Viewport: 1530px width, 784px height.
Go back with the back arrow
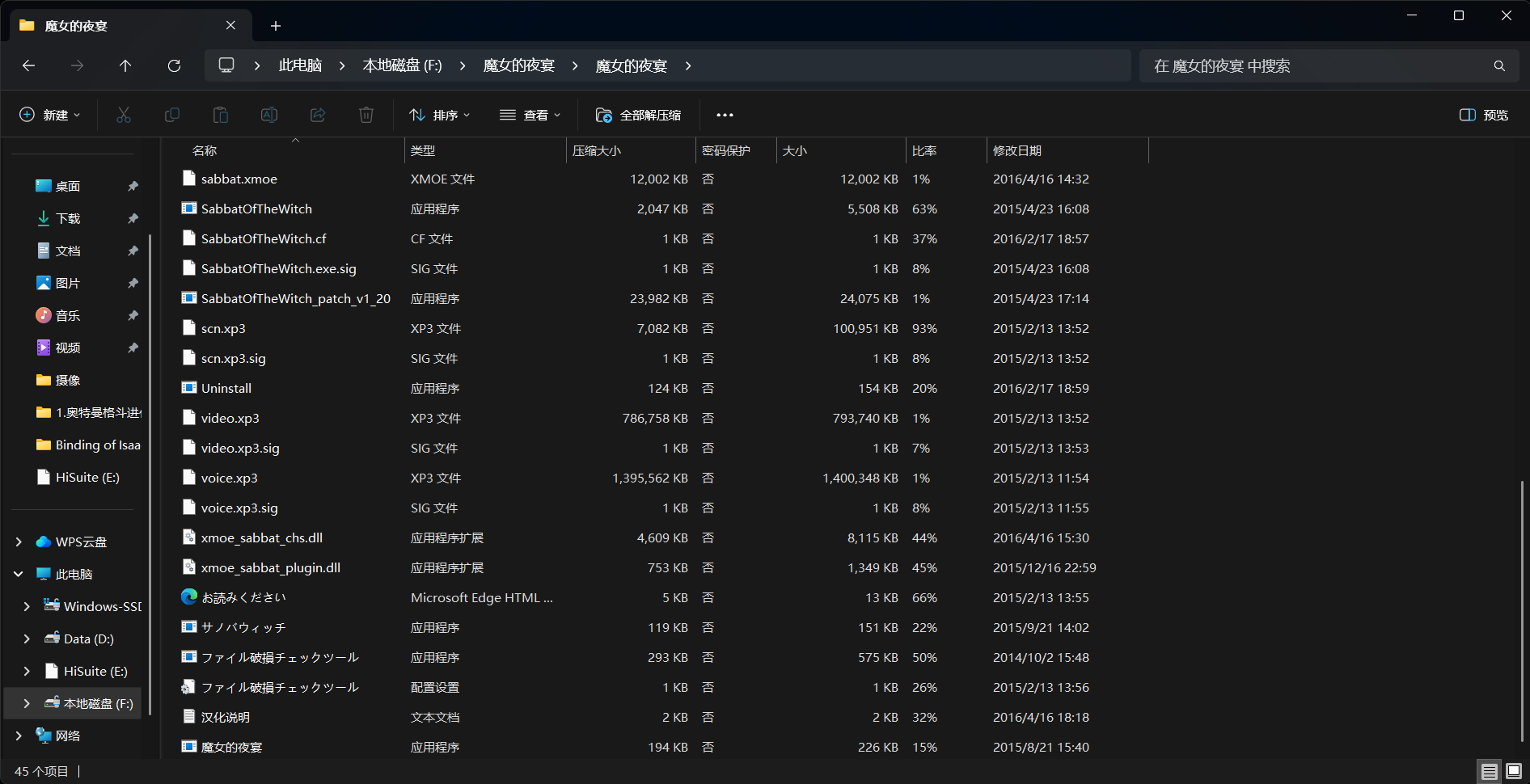[x=29, y=65]
